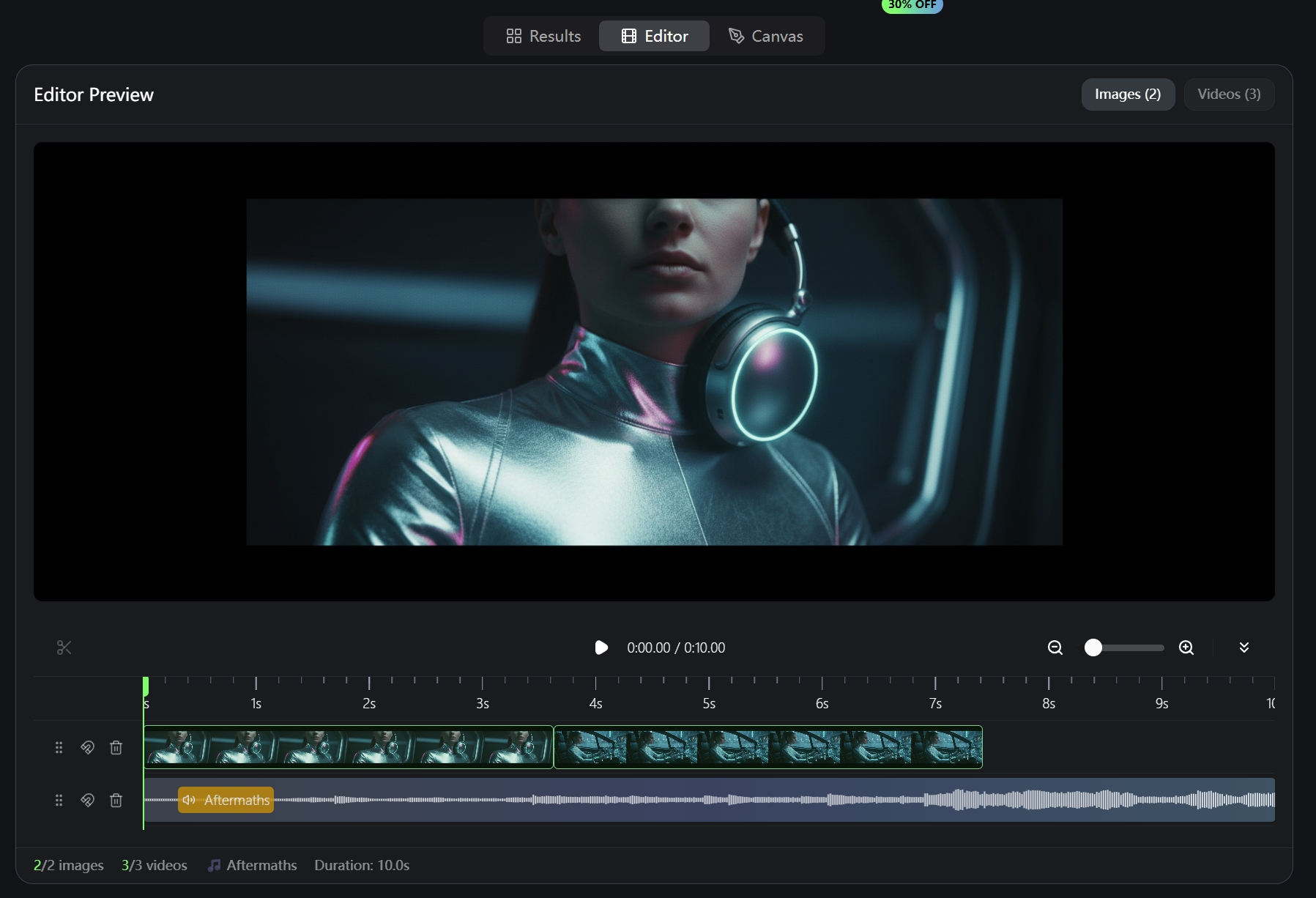Click the timeline zoom slider handle
This screenshot has width=1316, height=898.
click(x=1093, y=647)
